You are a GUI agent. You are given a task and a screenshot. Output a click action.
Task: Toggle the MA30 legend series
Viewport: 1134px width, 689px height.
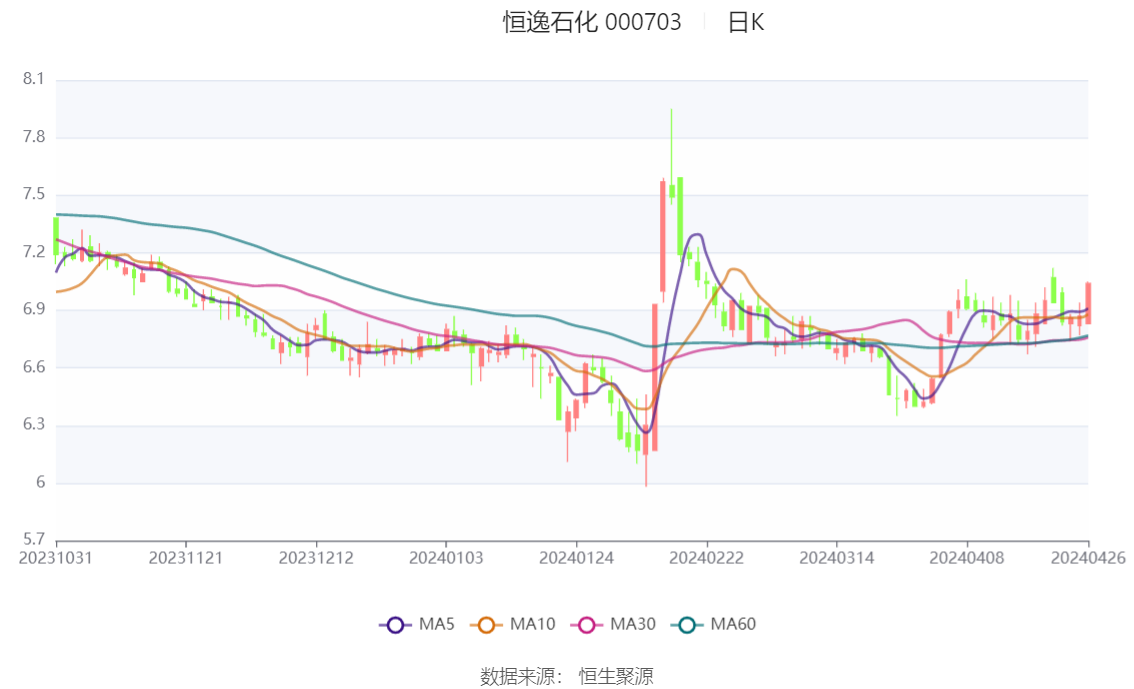click(x=613, y=625)
